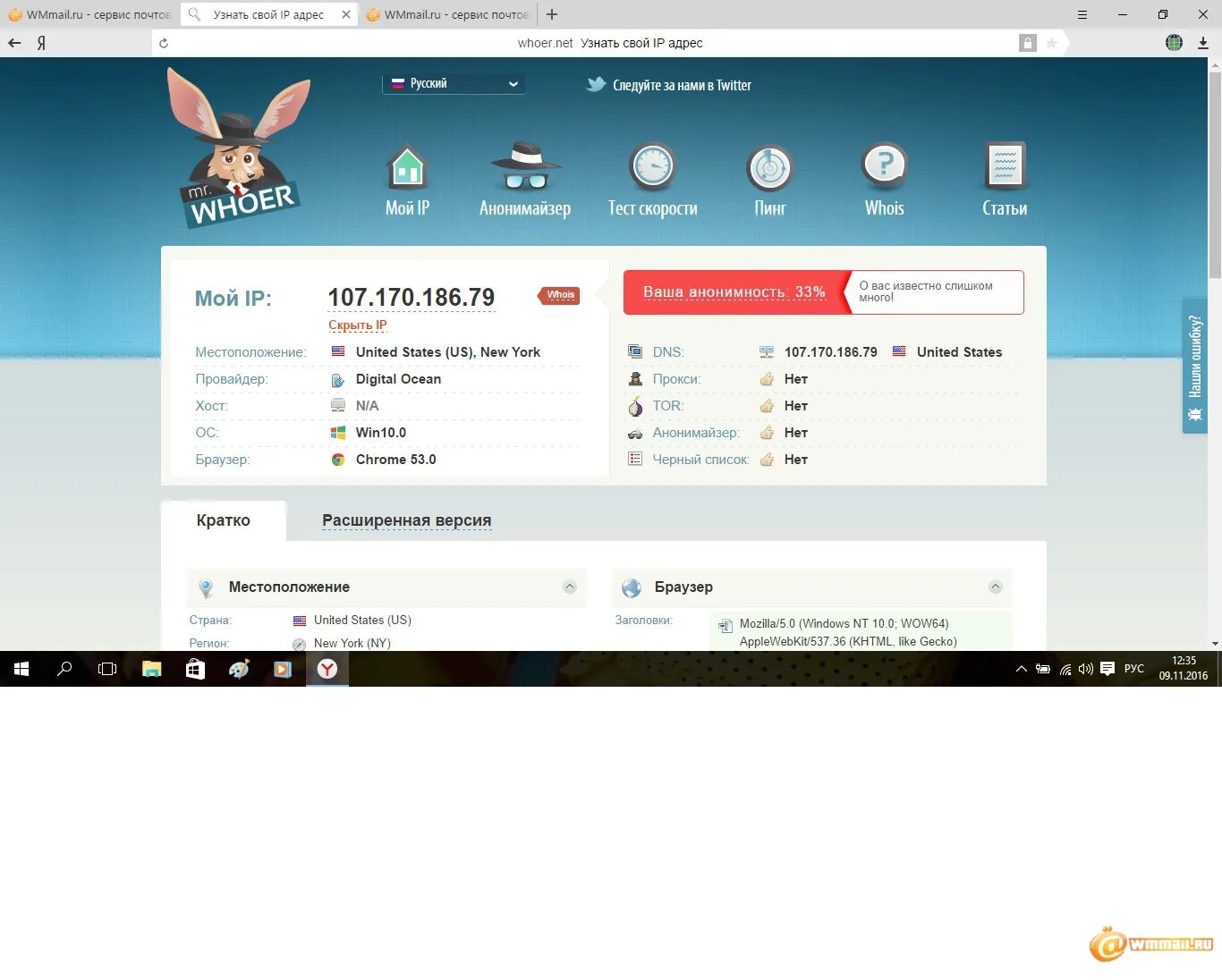
Task: Click the red Whois tag button
Action: (x=559, y=294)
